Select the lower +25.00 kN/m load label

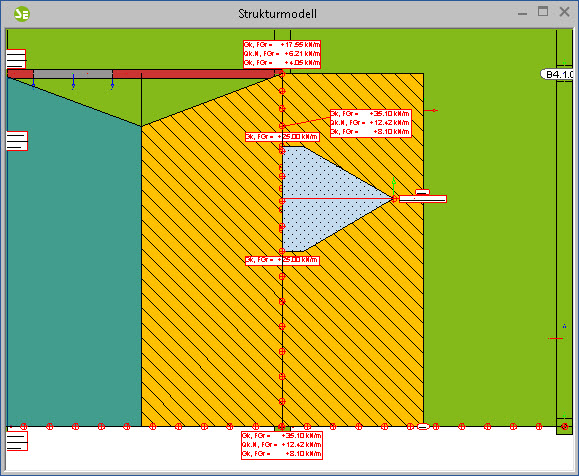coord(282,260)
